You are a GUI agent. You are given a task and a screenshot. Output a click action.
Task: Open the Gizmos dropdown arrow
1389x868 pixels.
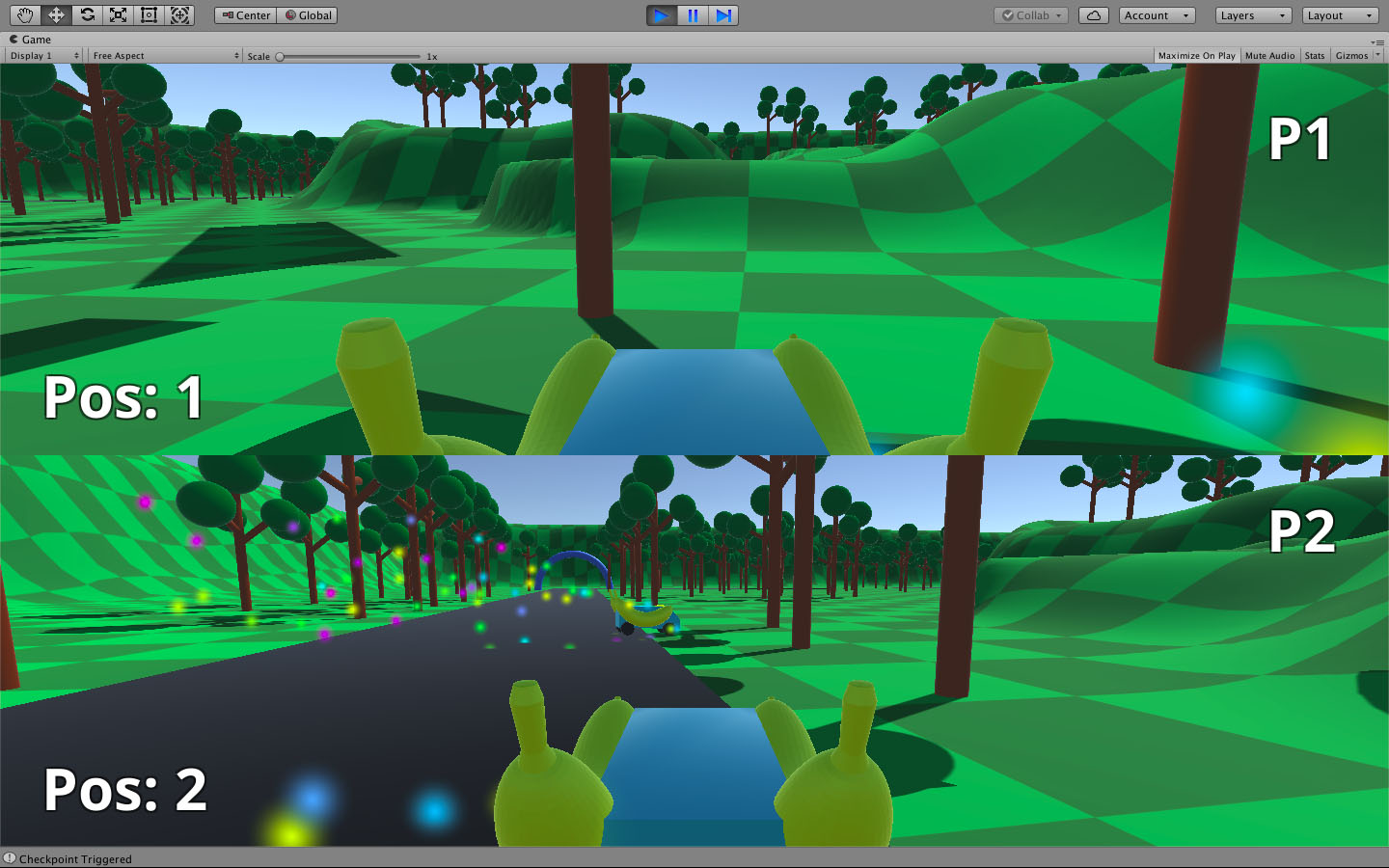(1377, 56)
